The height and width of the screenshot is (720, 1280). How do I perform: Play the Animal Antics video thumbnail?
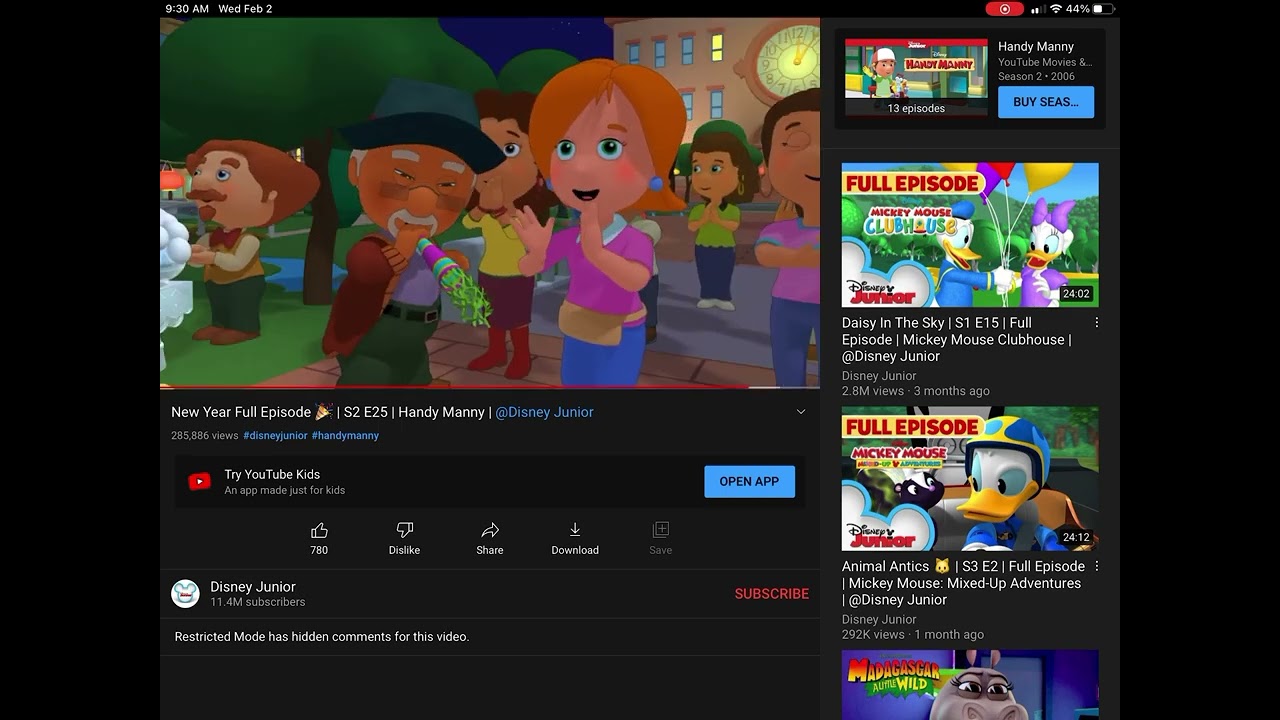970,478
